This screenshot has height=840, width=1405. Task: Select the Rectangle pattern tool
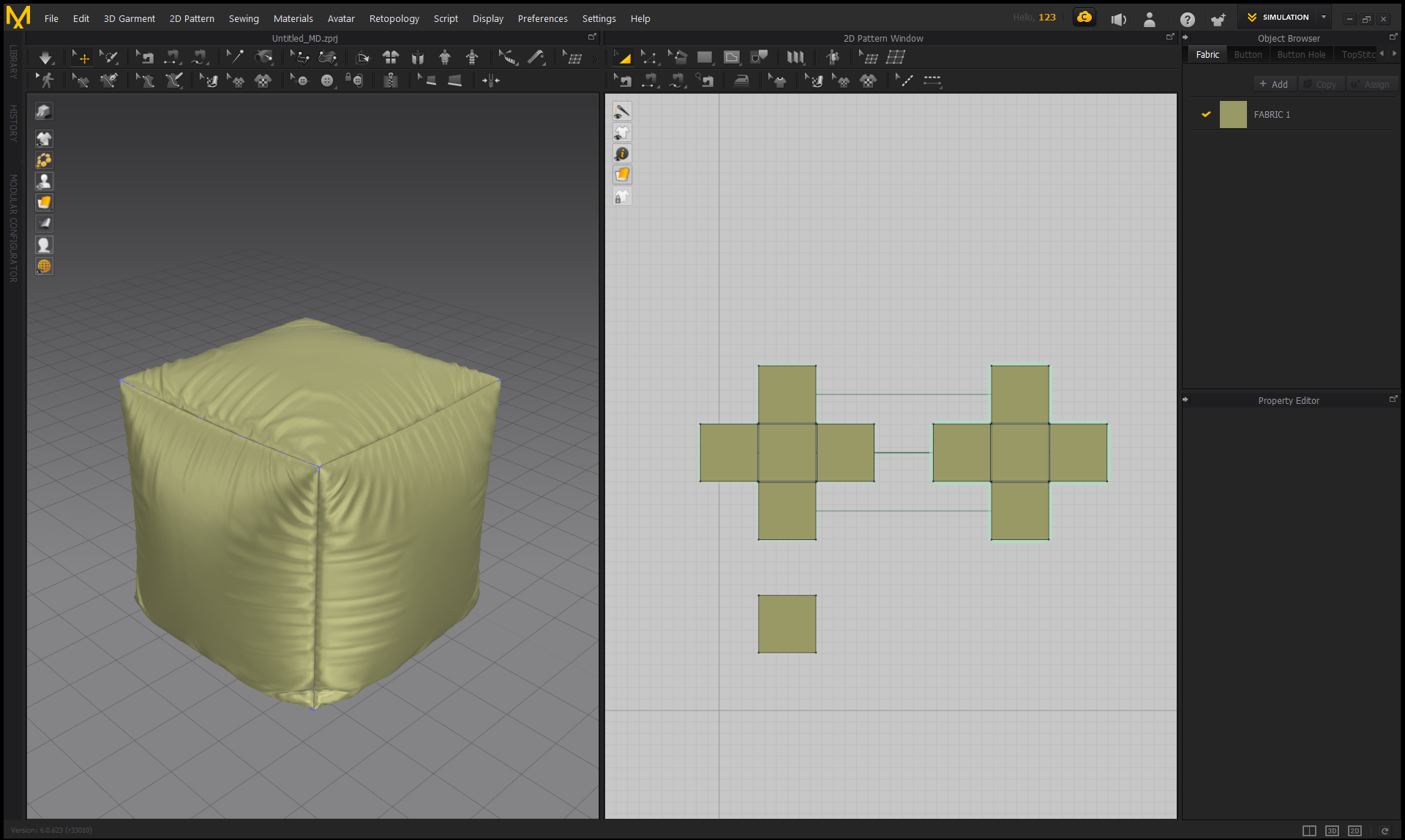pyautogui.click(x=705, y=57)
